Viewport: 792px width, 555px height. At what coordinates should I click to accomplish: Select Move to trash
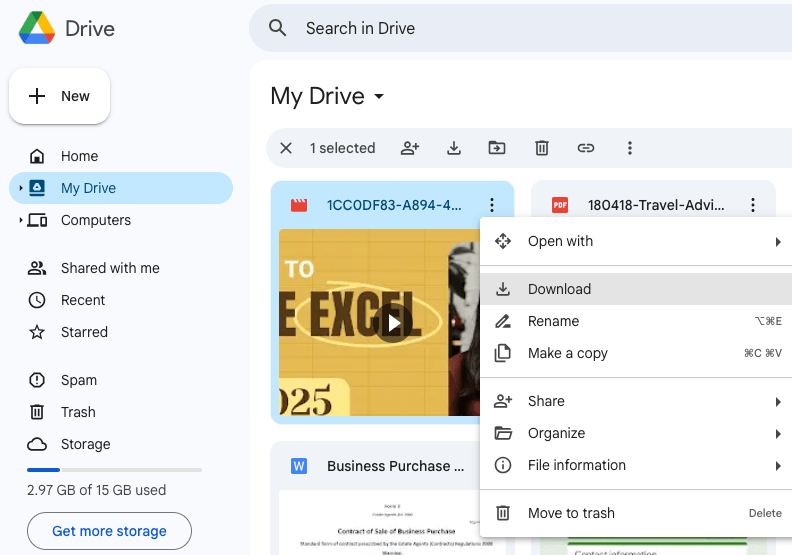[x=636, y=513]
